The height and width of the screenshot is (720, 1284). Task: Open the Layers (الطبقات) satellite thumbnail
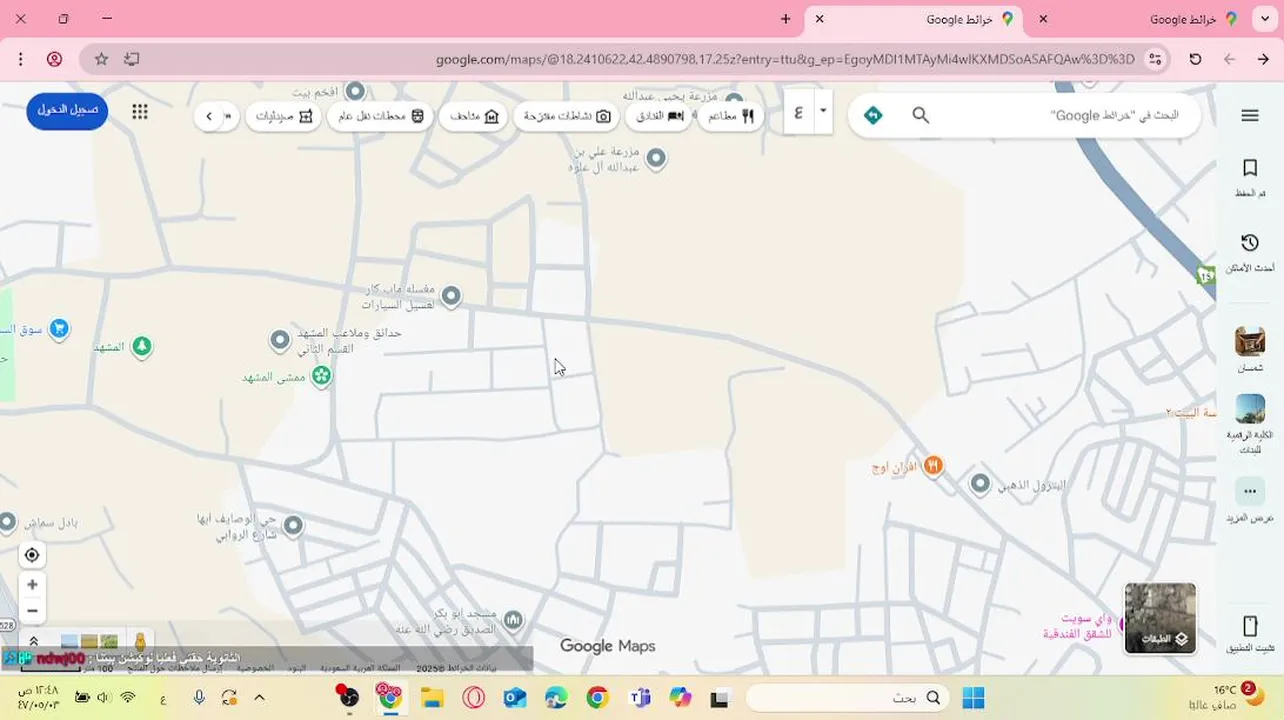(1160, 618)
